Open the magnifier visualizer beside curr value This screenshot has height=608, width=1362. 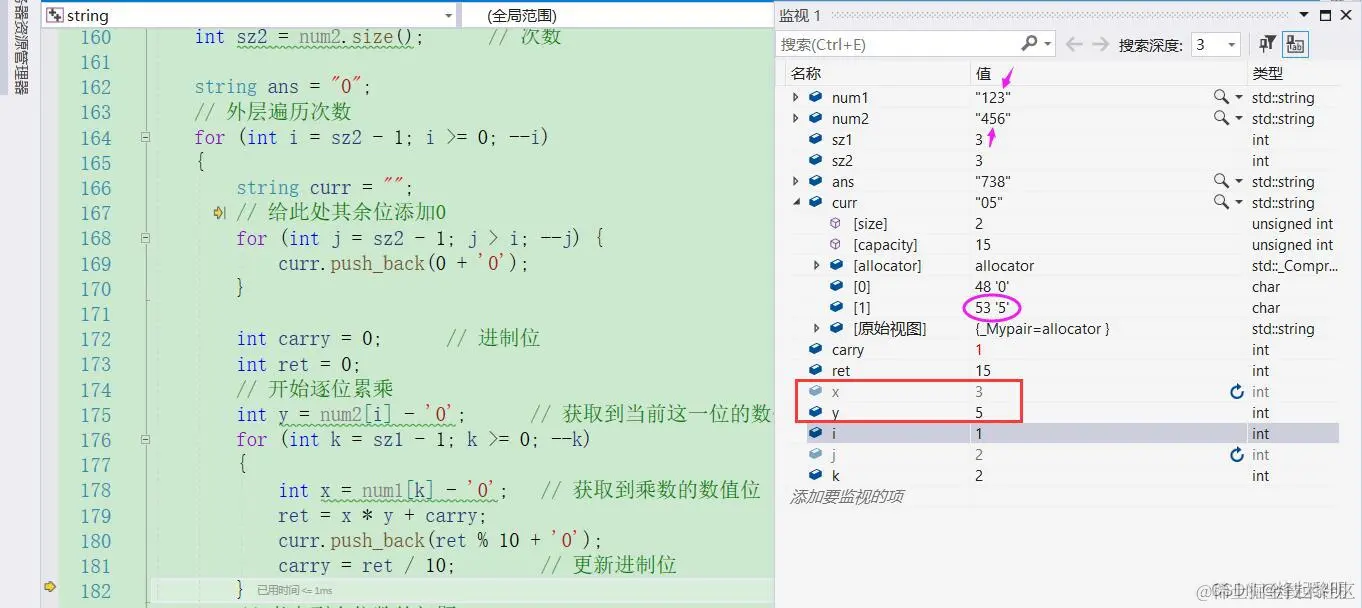tap(1220, 202)
